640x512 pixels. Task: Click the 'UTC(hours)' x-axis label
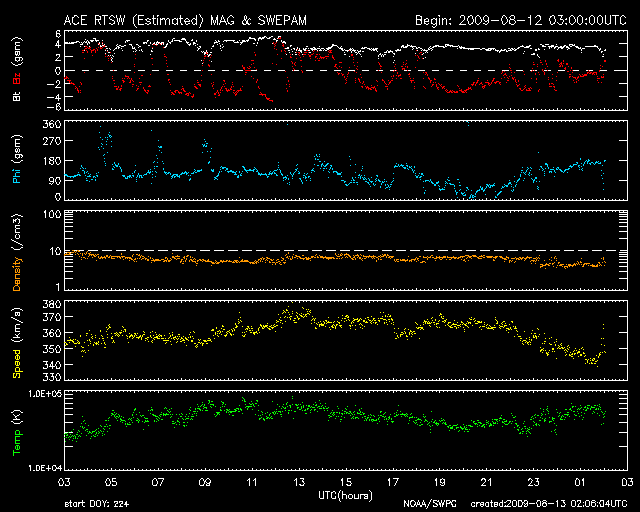coord(345,496)
